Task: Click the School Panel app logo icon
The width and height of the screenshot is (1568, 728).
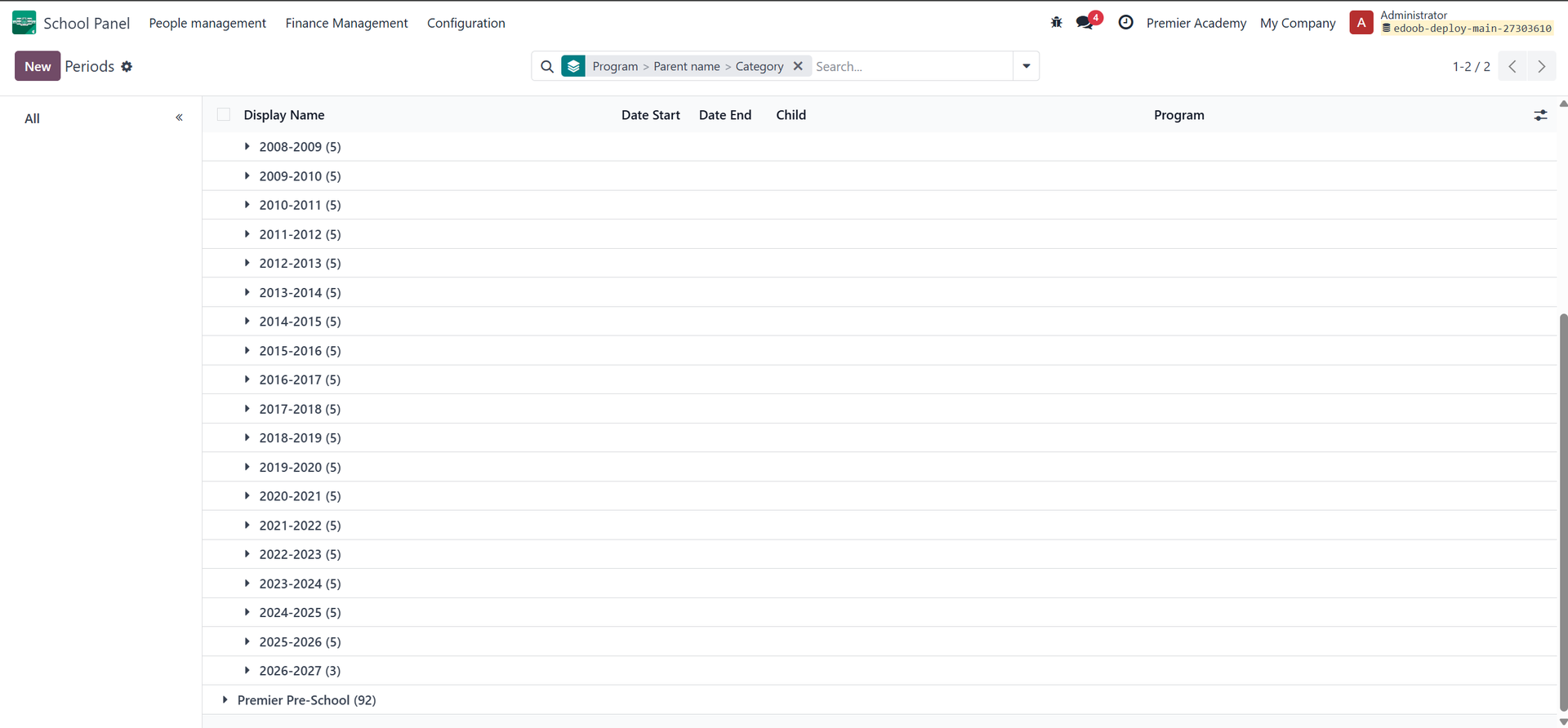Action: point(24,23)
